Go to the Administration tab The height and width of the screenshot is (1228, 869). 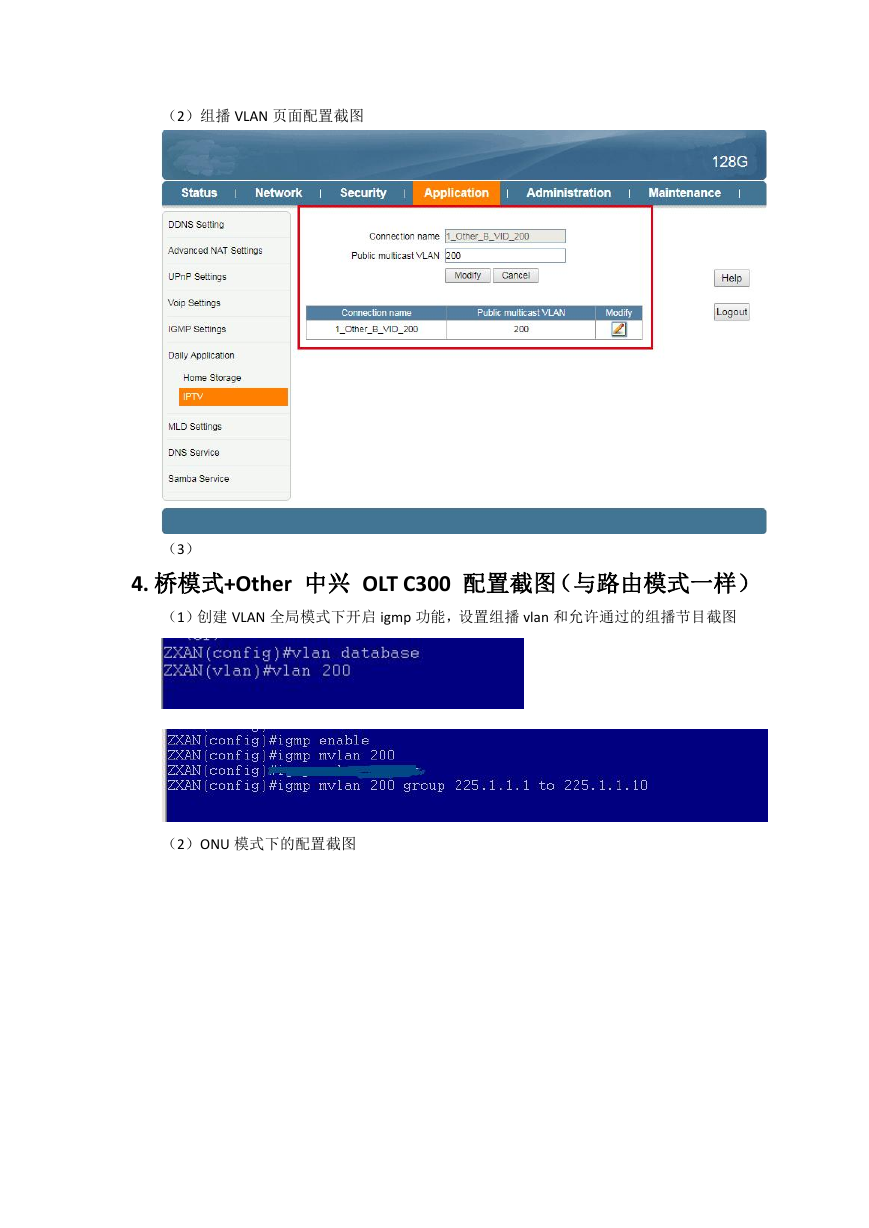pyautogui.click(x=568, y=193)
